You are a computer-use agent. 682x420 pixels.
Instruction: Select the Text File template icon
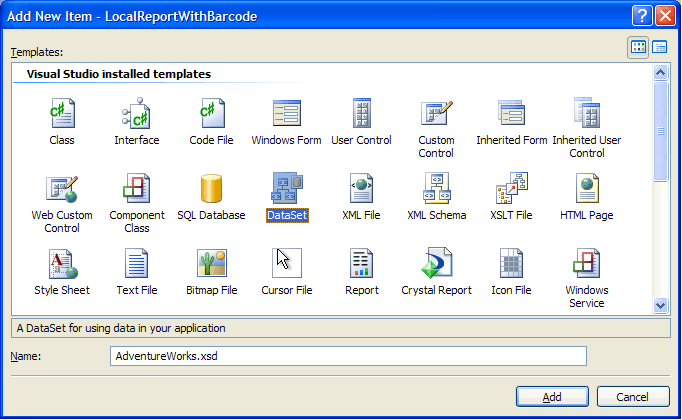(137, 263)
